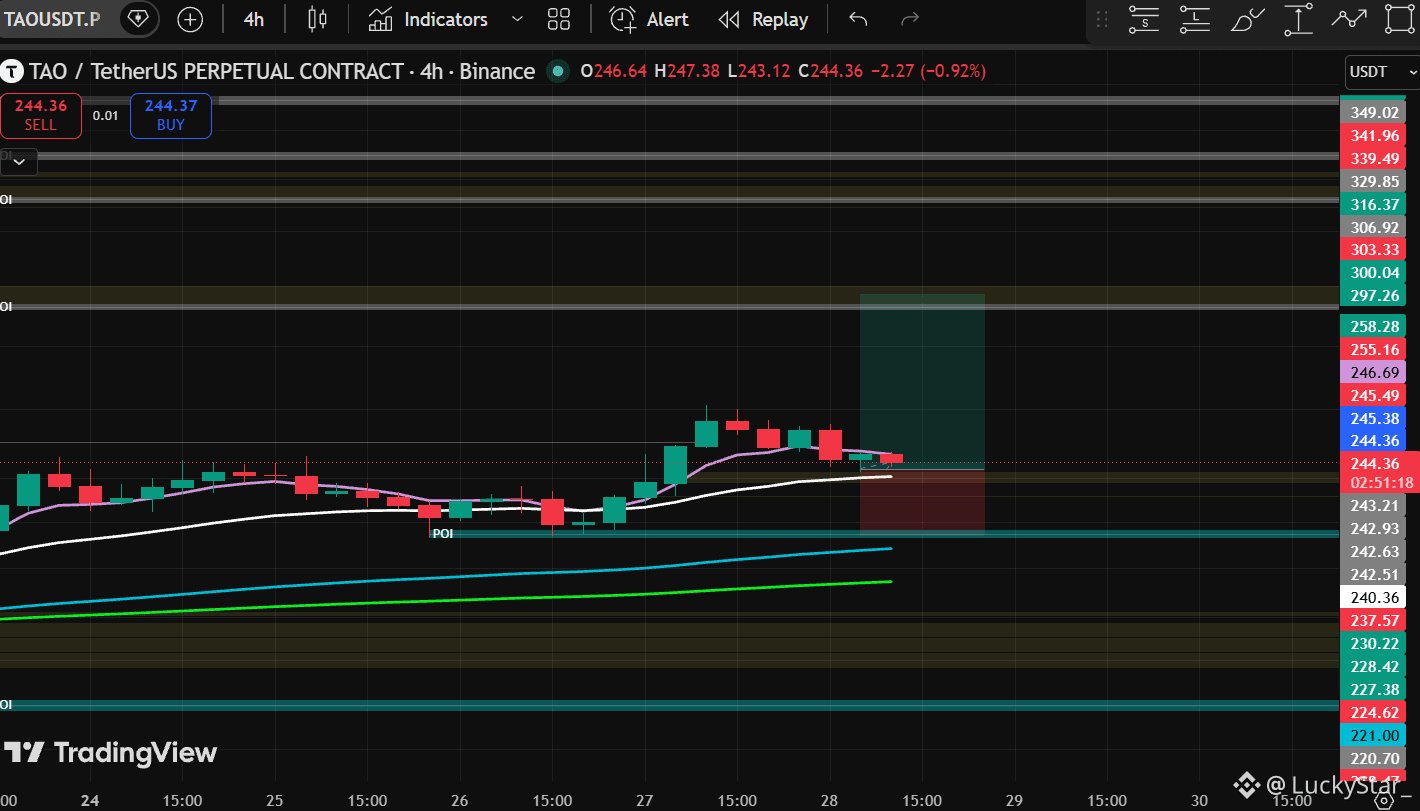Click the TAO symbol logo icon
This screenshot has height=811, width=1420.
[12, 71]
